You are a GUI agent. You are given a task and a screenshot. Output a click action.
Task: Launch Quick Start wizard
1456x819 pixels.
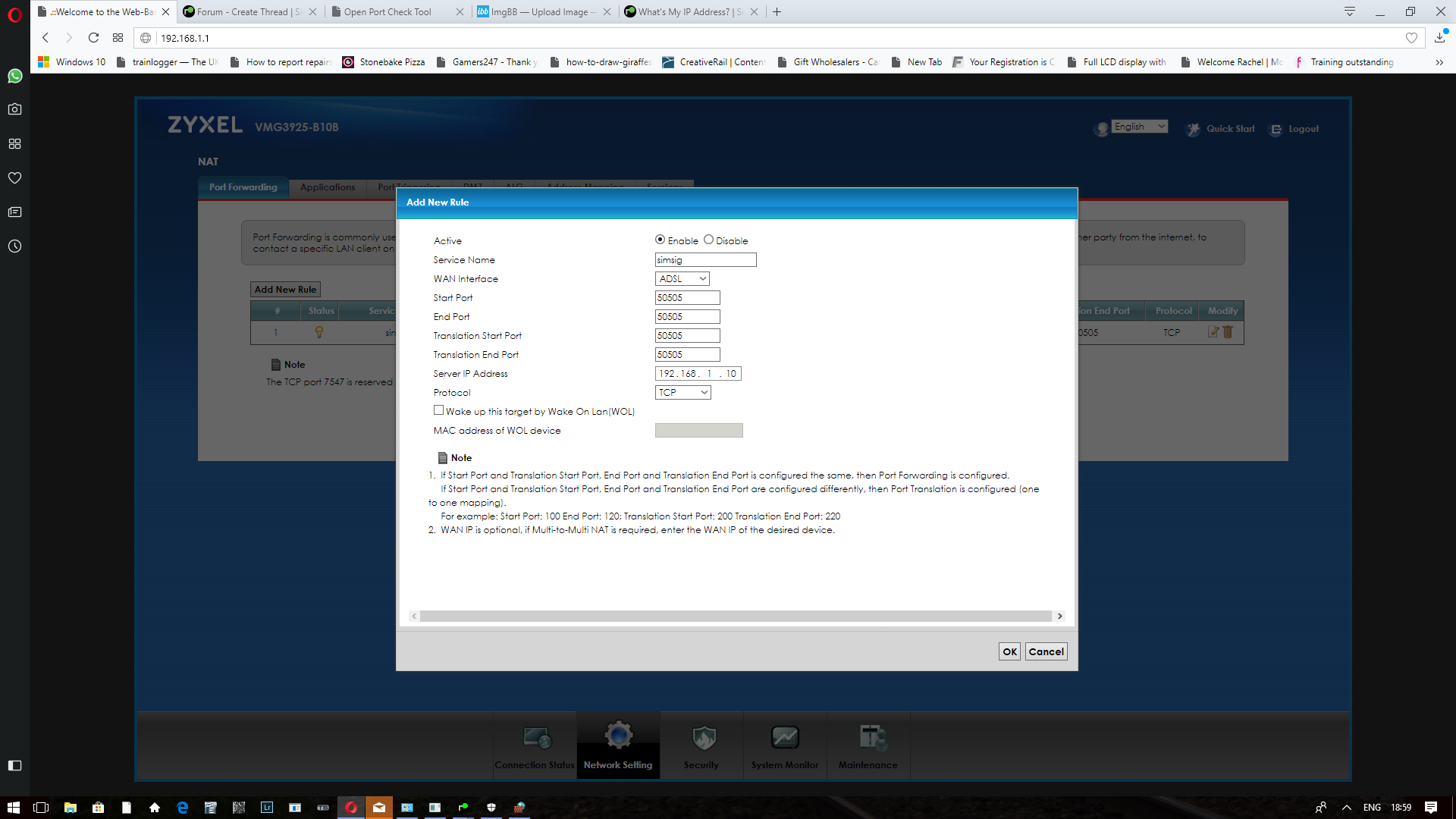pyautogui.click(x=1220, y=129)
